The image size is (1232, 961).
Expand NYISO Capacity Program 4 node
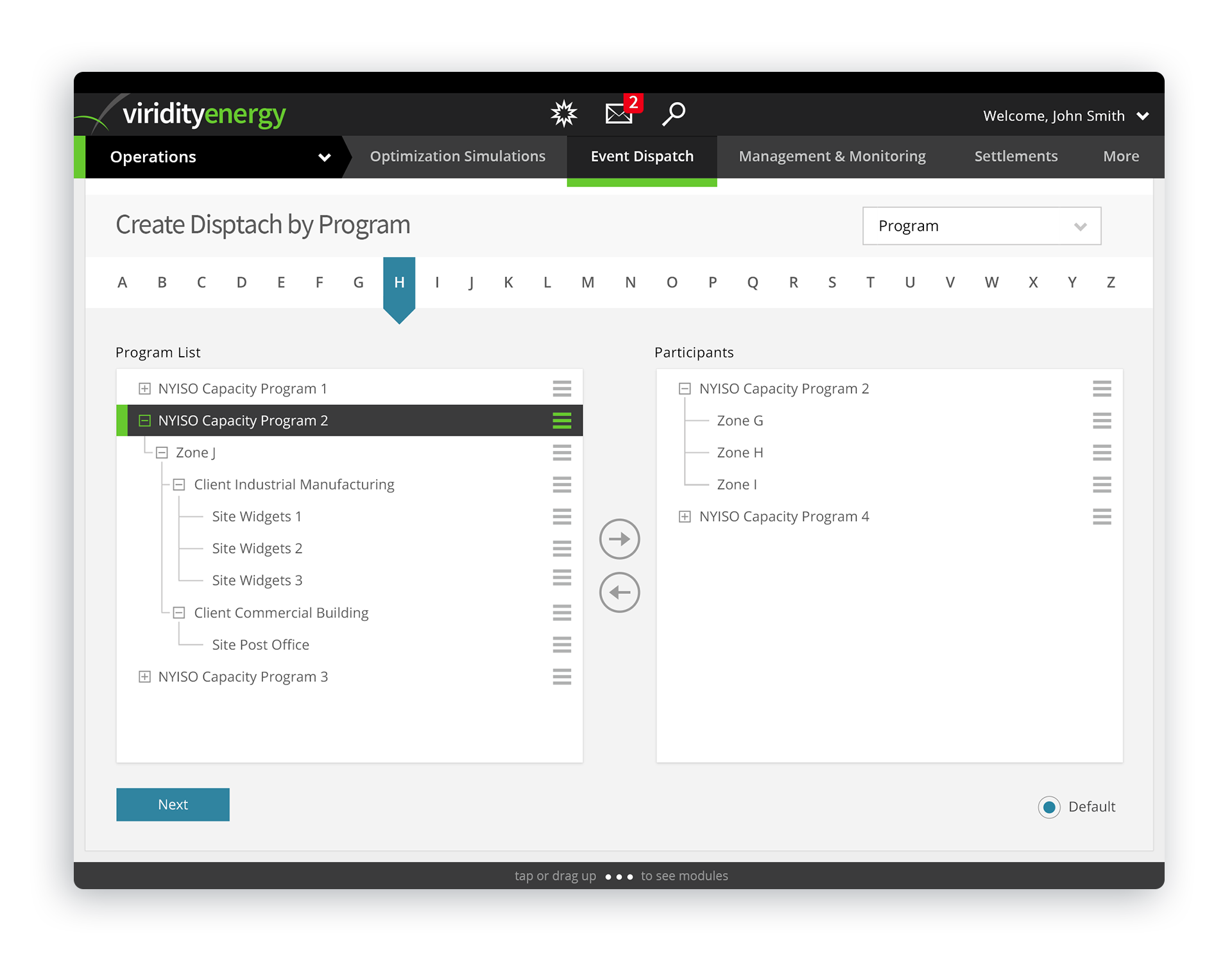tap(685, 516)
